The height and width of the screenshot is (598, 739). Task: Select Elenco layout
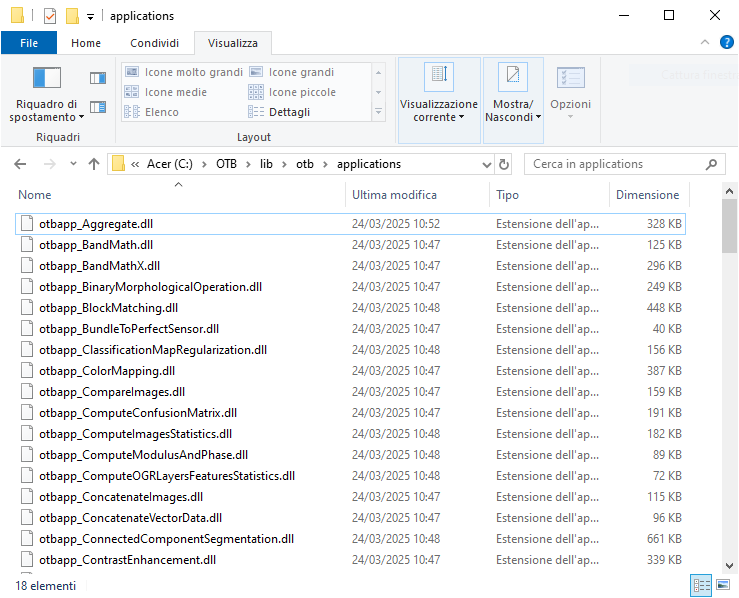pyautogui.click(x=151, y=112)
